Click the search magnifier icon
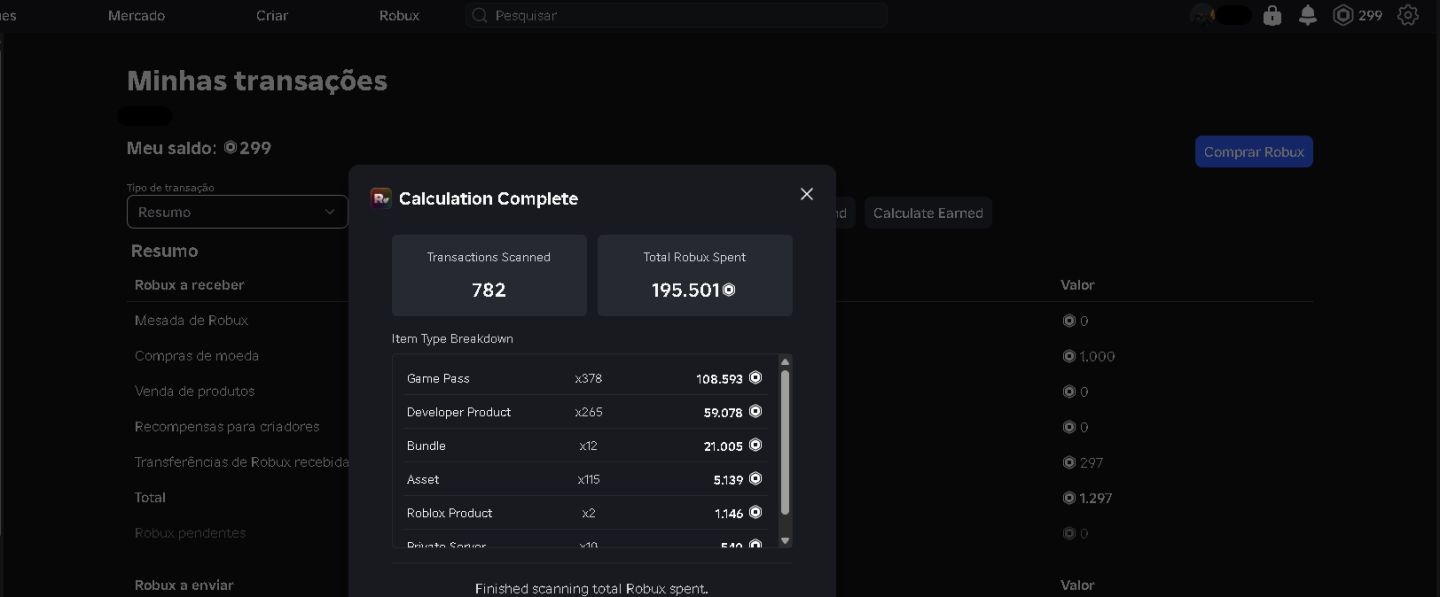The height and width of the screenshot is (597, 1440). [x=480, y=15]
